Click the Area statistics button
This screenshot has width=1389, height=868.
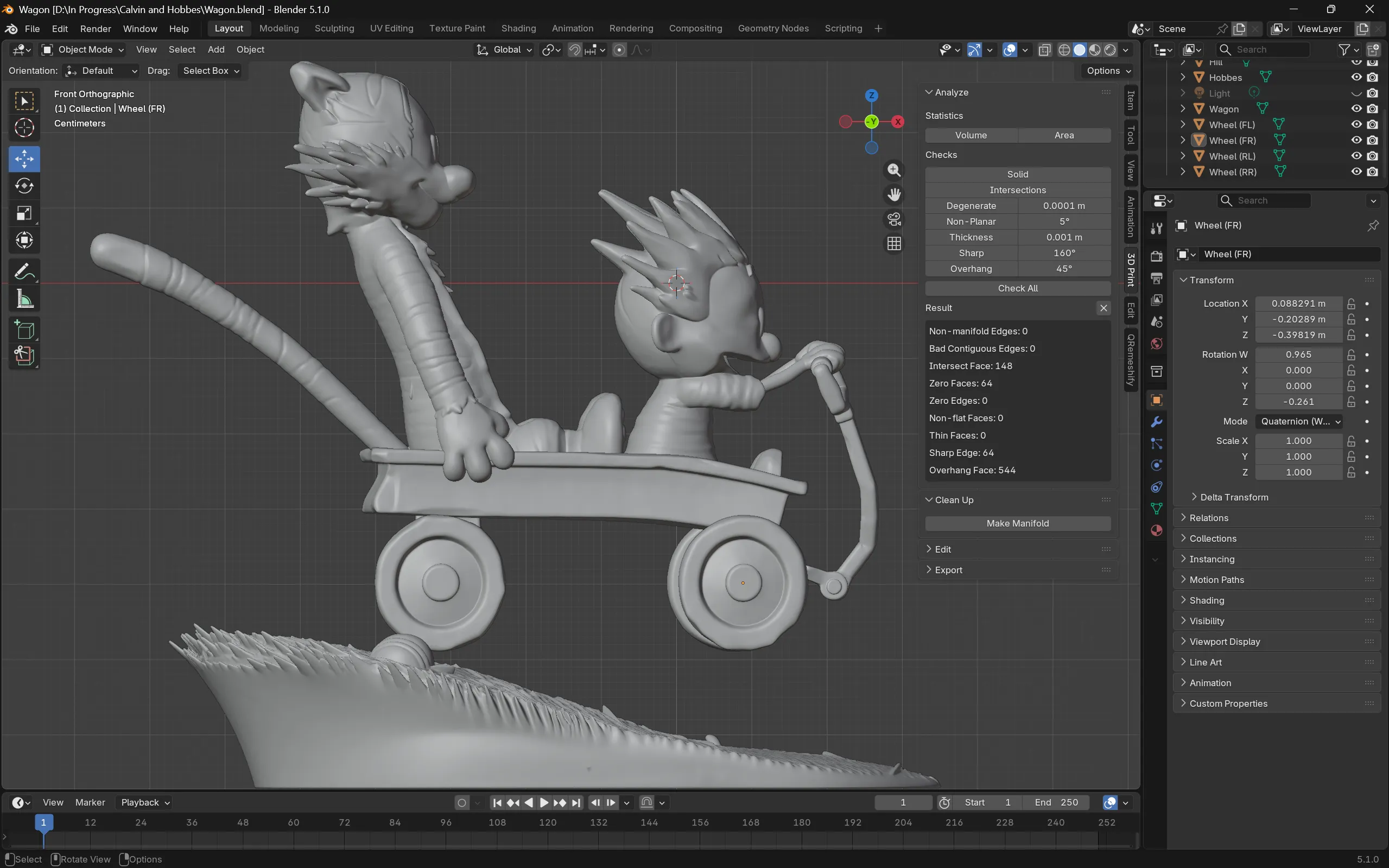(1064, 136)
